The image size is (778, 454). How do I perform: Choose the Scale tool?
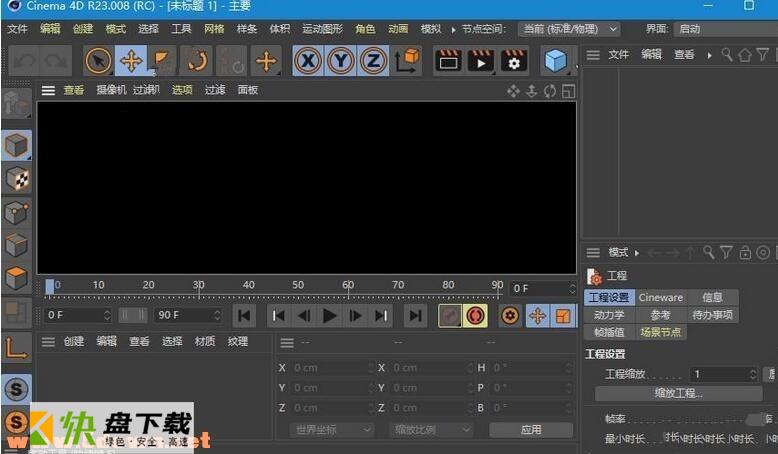(x=162, y=61)
